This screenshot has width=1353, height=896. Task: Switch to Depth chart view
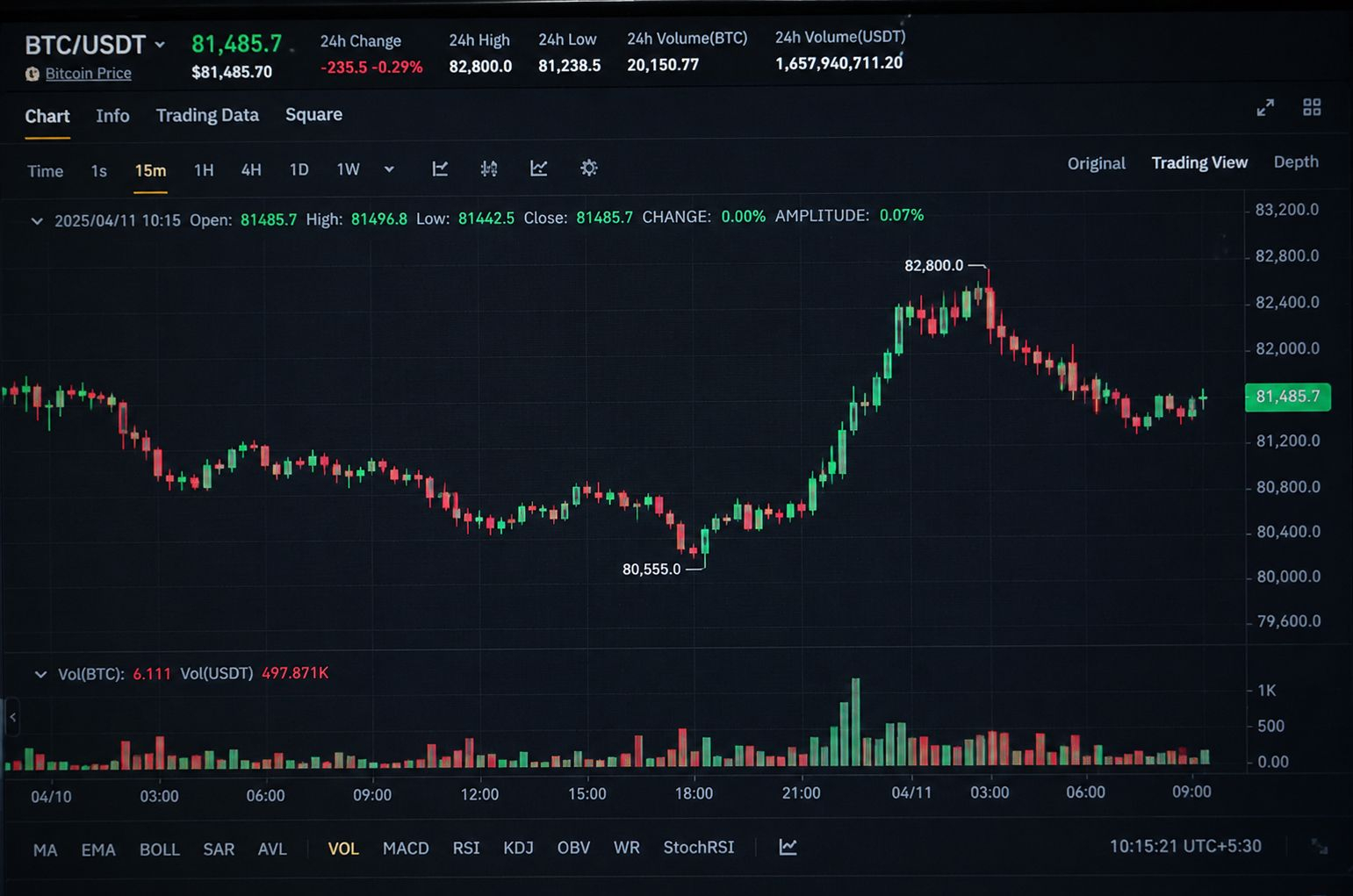pyautogui.click(x=1296, y=161)
